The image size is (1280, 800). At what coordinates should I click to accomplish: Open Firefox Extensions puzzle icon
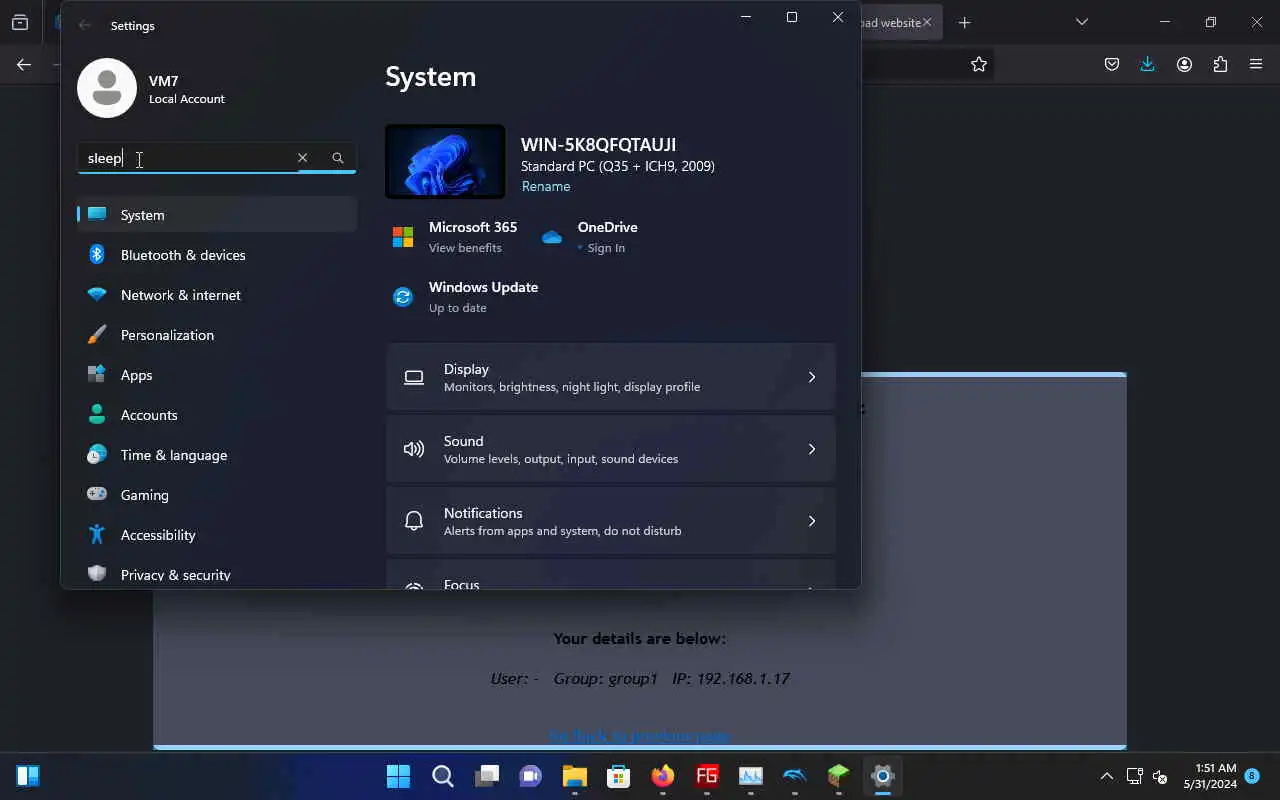coord(1220,64)
